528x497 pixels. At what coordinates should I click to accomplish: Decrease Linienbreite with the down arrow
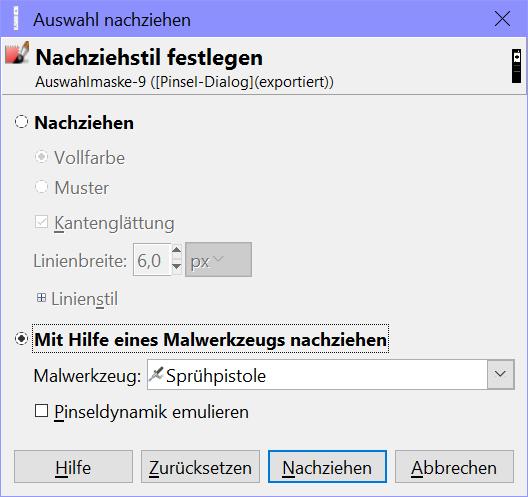(177, 267)
